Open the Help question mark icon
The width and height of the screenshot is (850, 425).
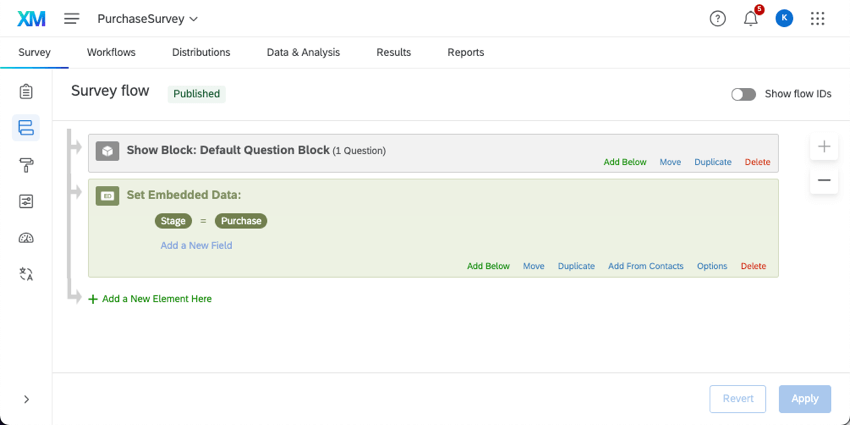pyautogui.click(x=717, y=18)
